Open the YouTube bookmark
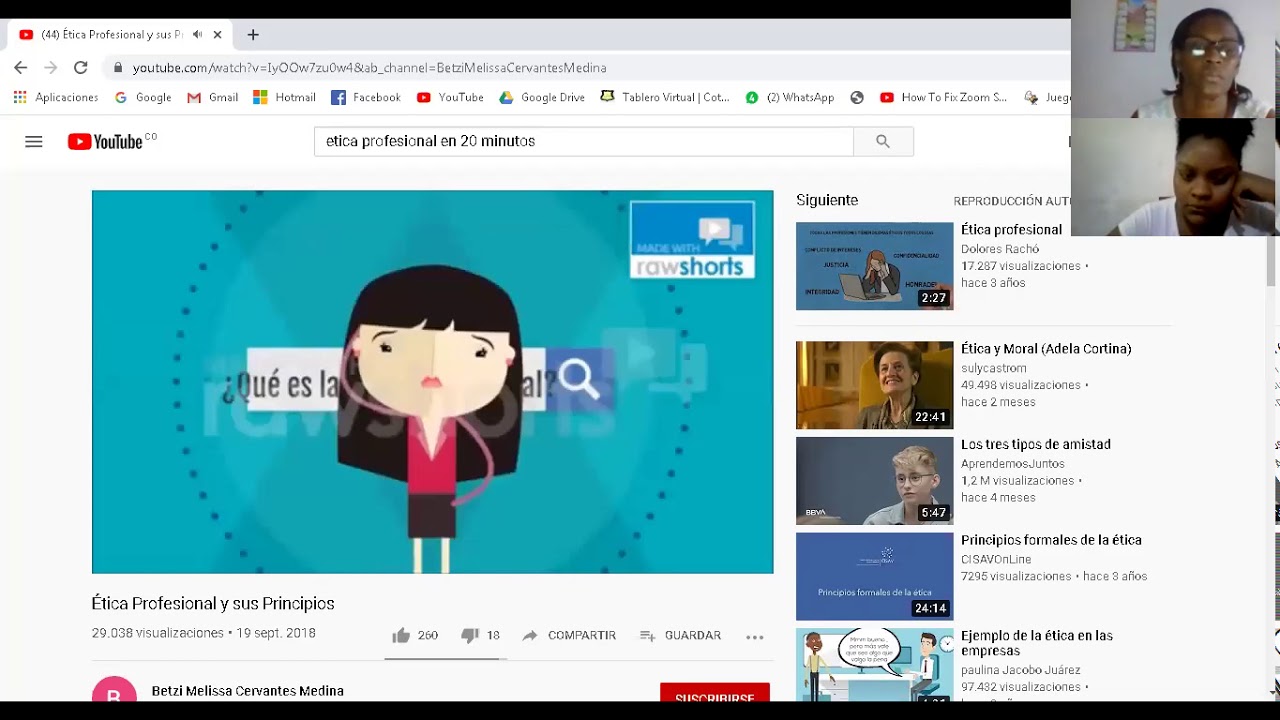The height and width of the screenshot is (720, 1280). click(x=450, y=97)
